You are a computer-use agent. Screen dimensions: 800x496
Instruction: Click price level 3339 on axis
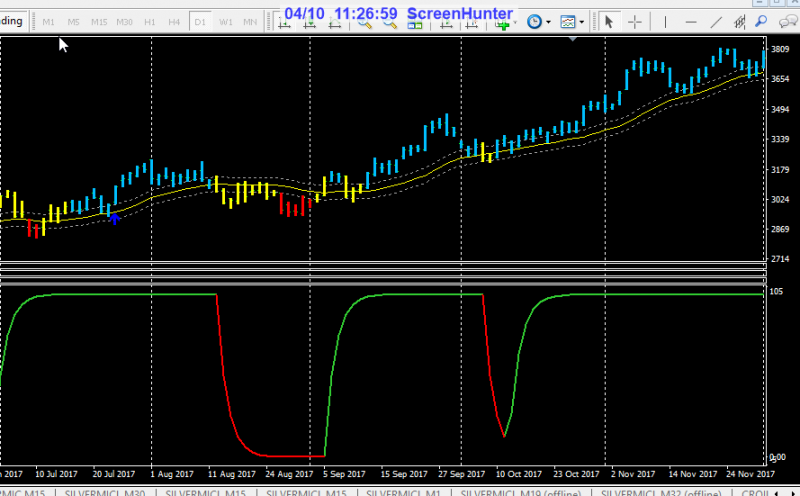780,139
